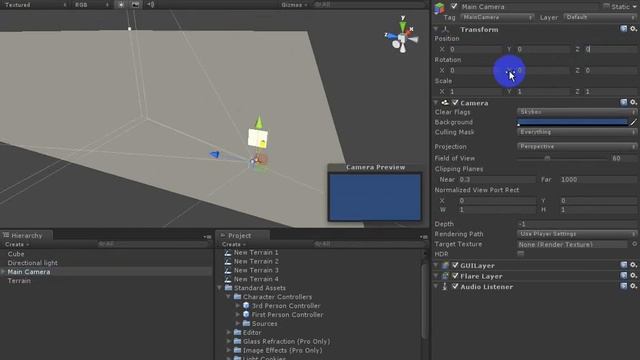Open the Camera component gear menu
640x360 pixels.
tap(633, 102)
